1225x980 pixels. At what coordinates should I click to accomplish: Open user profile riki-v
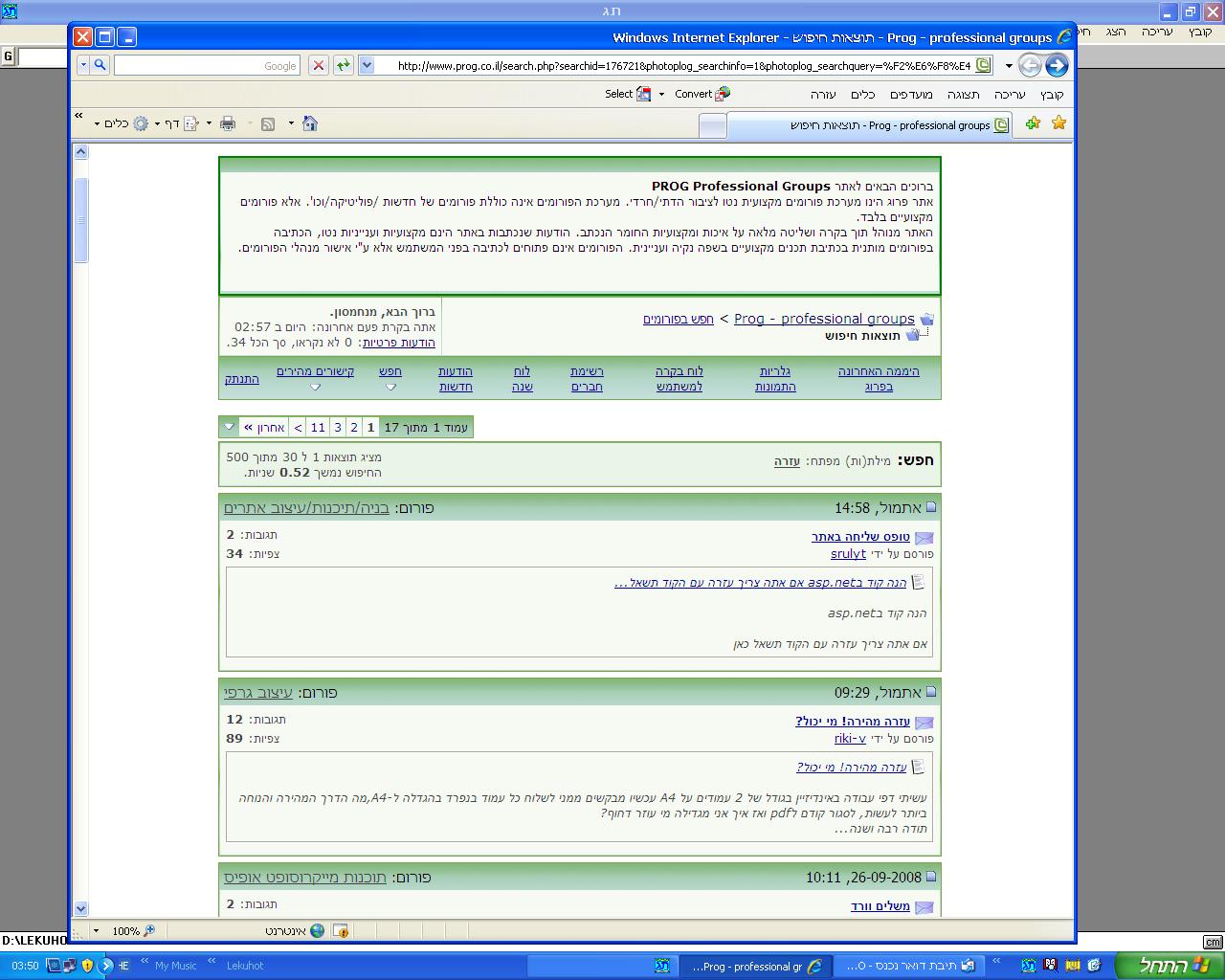click(x=850, y=738)
